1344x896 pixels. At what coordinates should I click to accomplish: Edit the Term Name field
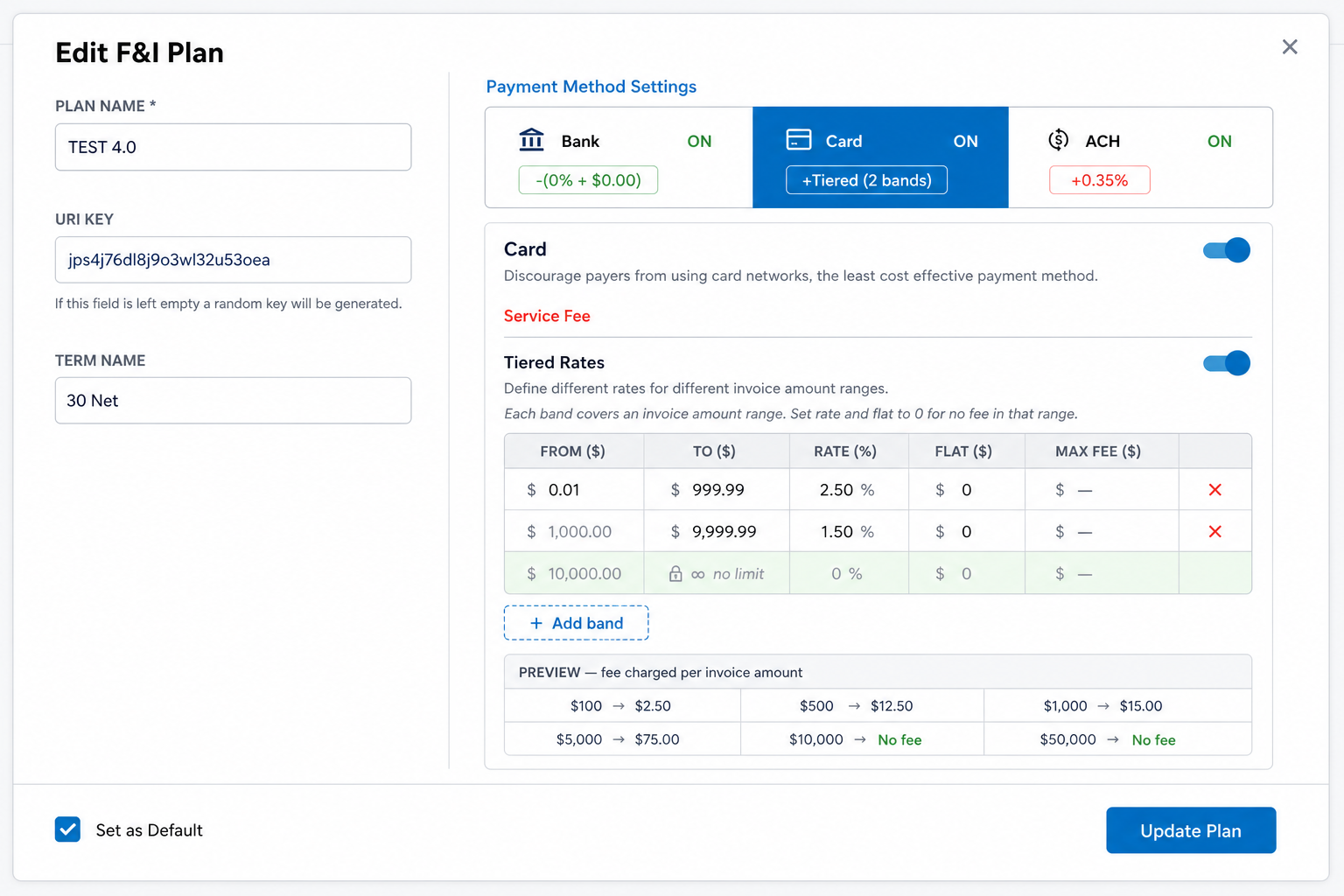point(233,401)
